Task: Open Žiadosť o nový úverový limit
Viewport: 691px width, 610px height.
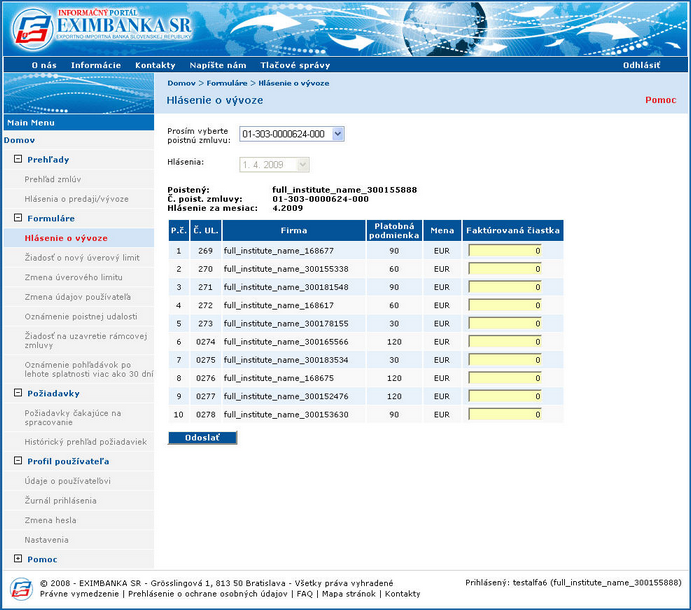Action: (x=82, y=257)
